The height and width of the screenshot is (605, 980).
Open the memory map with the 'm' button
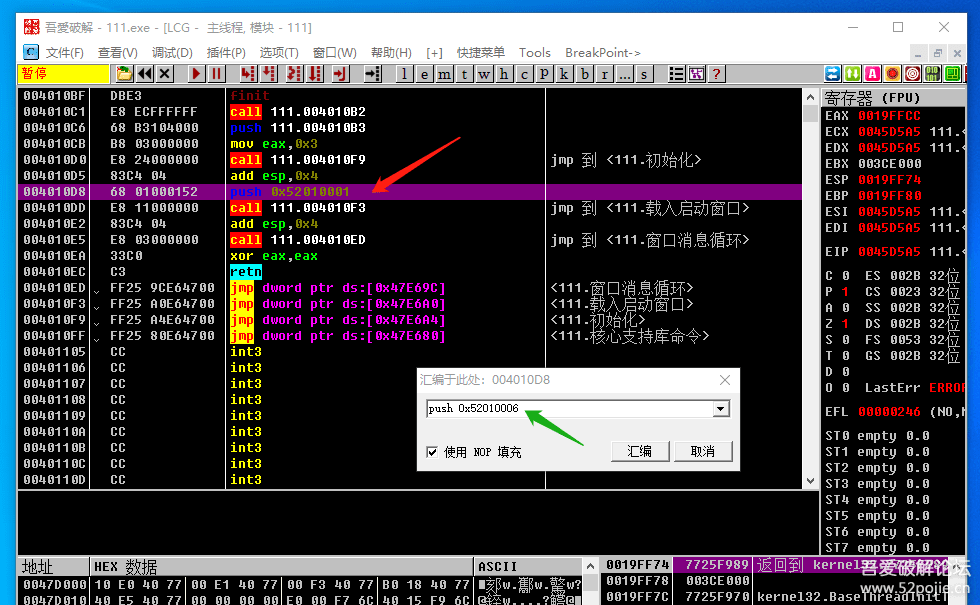444,73
